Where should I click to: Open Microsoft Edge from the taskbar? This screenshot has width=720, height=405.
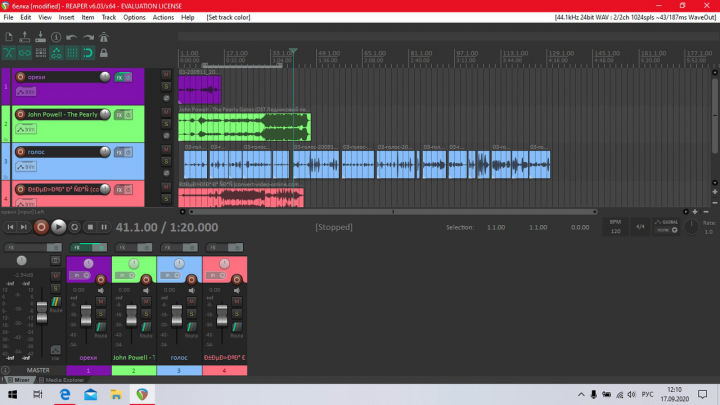[65, 394]
